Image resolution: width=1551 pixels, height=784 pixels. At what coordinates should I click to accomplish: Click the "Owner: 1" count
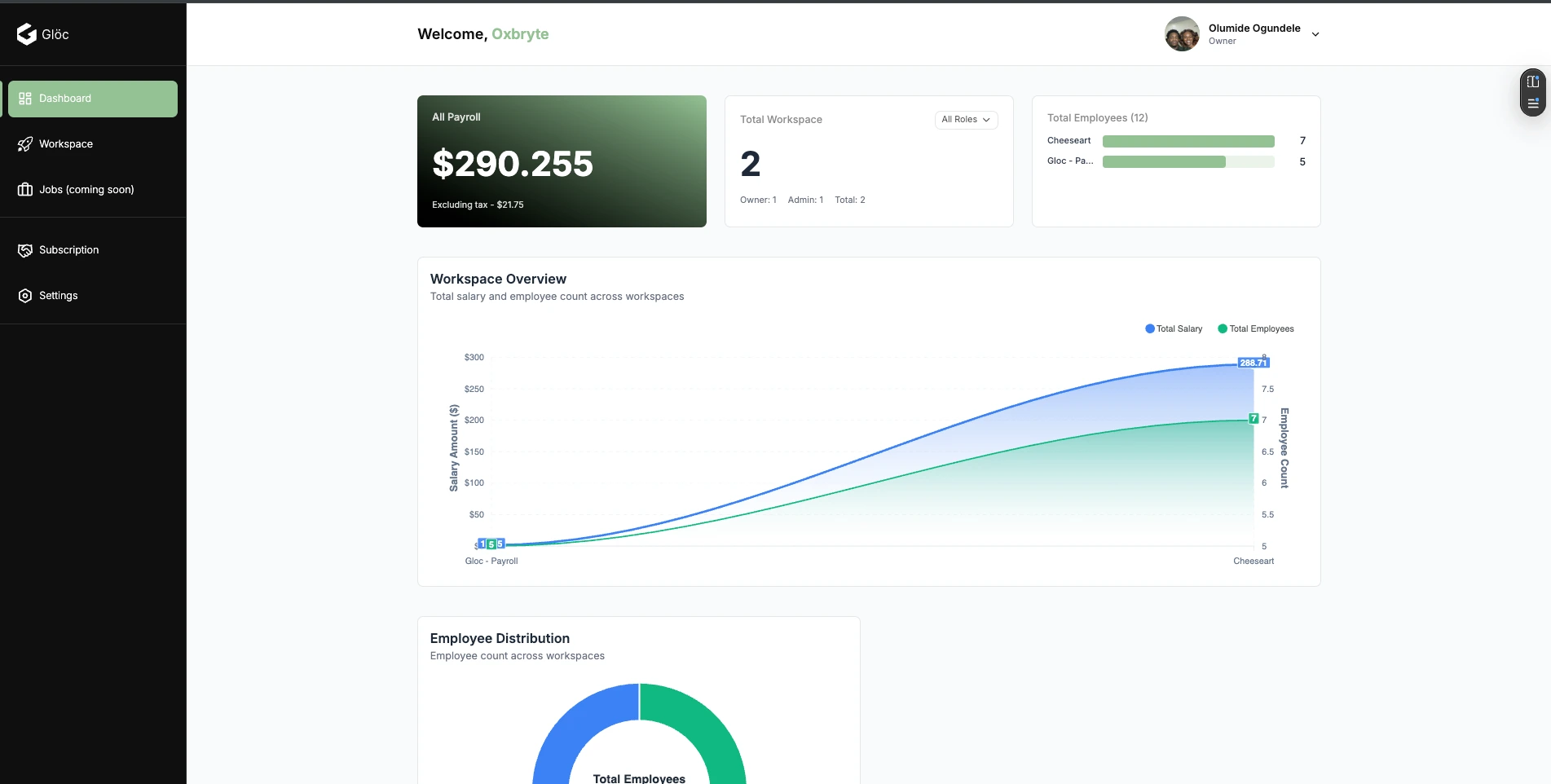point(758,200)
